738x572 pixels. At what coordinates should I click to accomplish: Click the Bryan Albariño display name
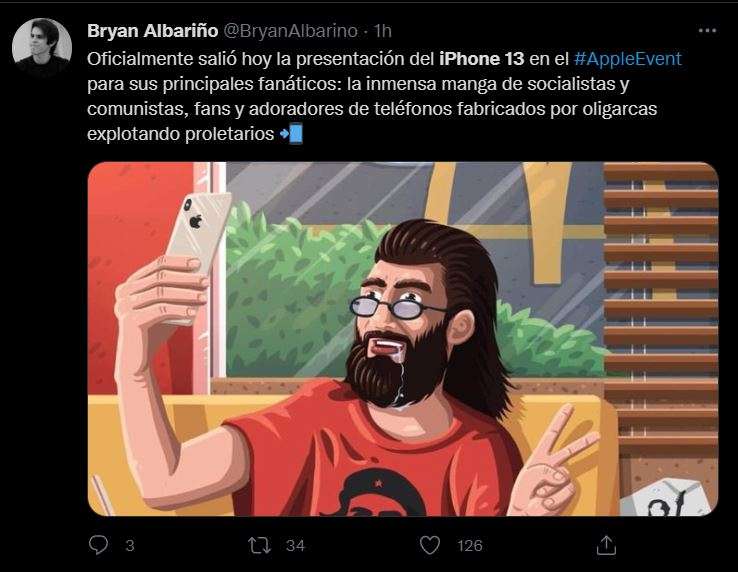coord(152,31)
